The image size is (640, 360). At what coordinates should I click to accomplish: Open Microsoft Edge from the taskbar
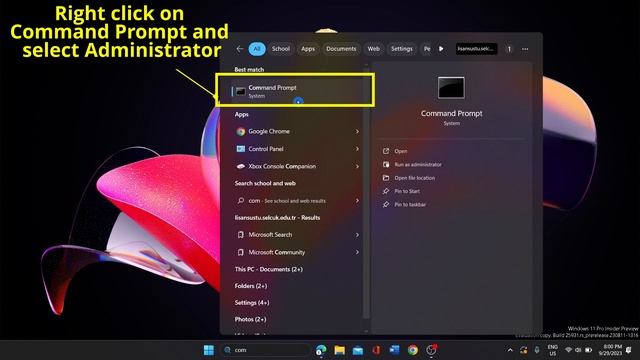click(x=321, y=350)
